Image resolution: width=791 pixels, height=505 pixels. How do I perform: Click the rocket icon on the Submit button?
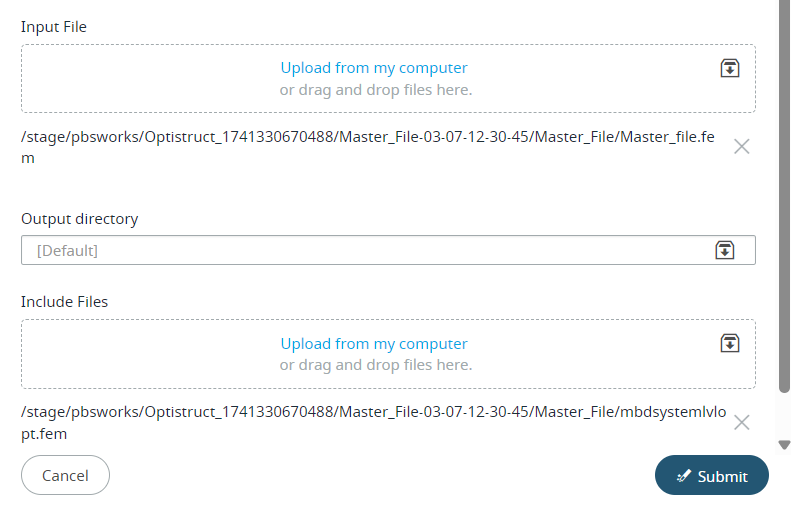[x=684, y=476]
